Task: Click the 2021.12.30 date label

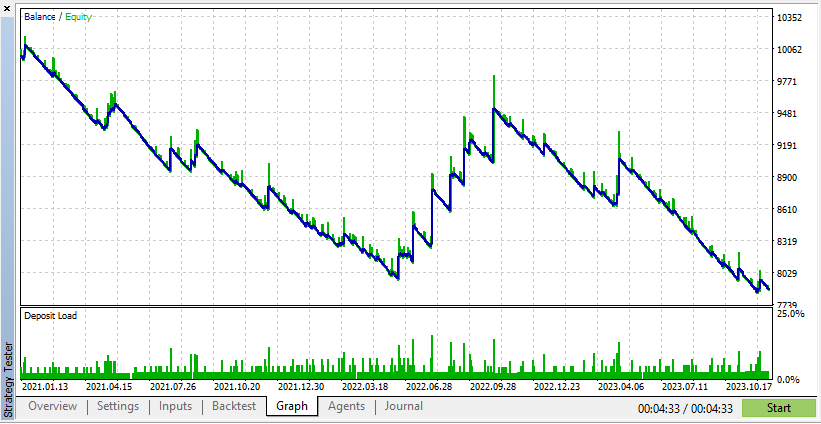Action: point(301,387)
